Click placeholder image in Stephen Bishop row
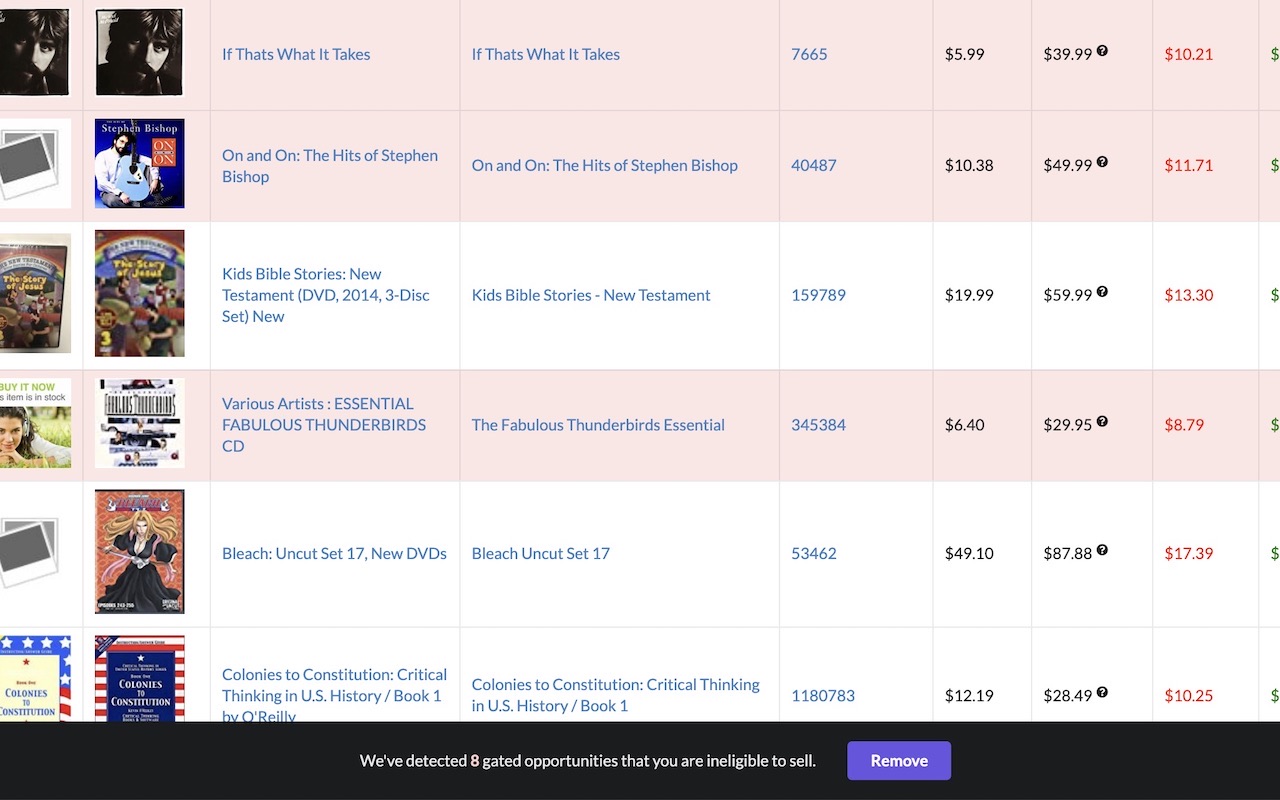This screenshot has width=1280, height=800. click(x=30, y=164)
